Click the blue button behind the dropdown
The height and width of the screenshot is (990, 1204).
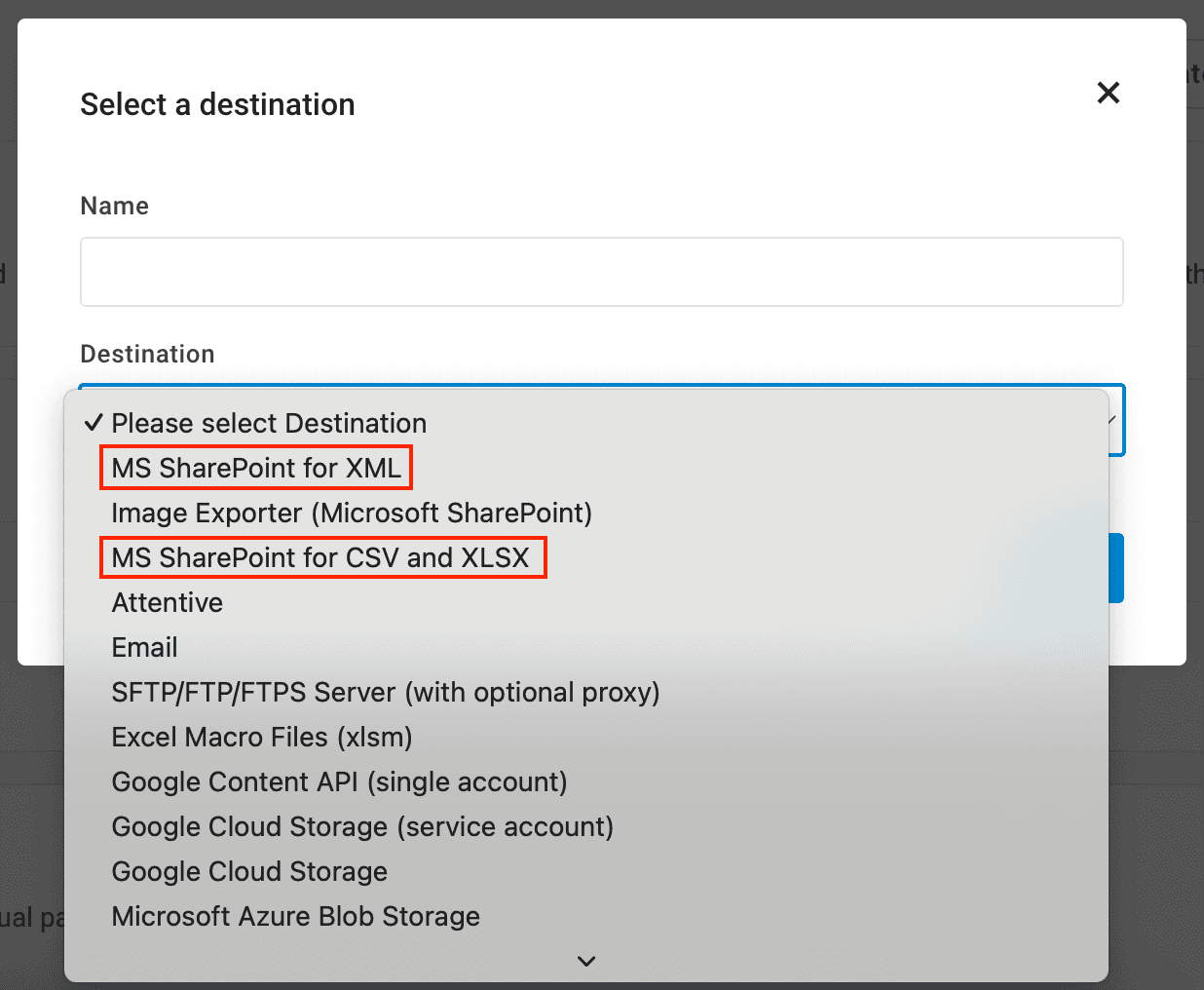pos(1116,568)
